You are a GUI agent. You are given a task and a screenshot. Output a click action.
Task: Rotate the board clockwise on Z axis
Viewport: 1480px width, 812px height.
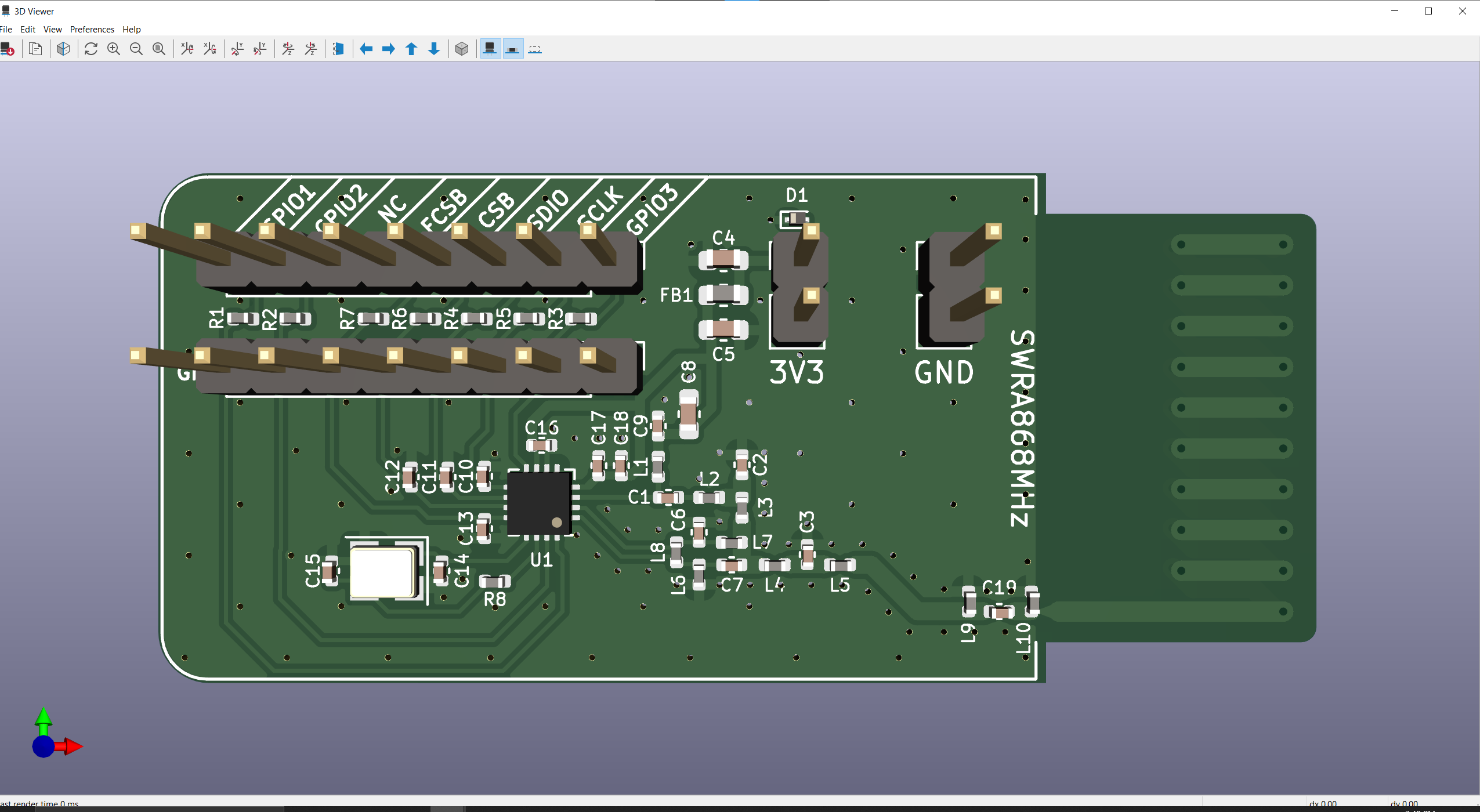pos(287,49)
